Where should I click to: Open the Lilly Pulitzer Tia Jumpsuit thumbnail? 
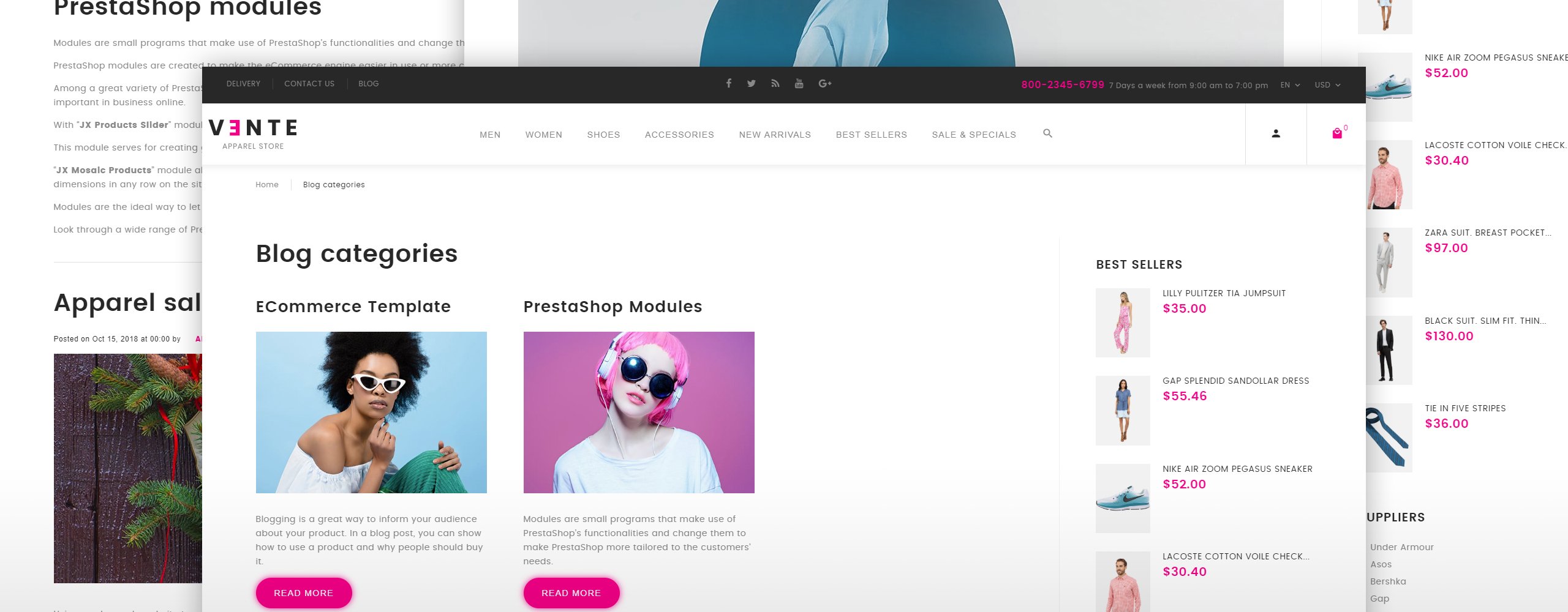[1123, 323]
